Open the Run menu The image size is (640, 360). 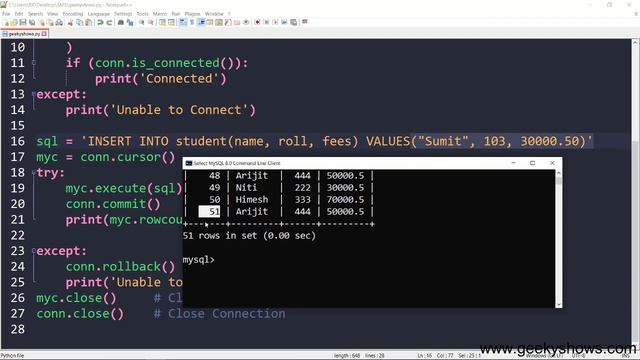176,14
